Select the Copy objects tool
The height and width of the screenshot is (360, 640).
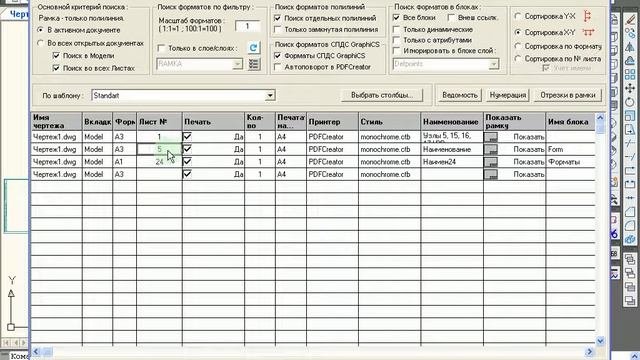[x=630, y=33]
